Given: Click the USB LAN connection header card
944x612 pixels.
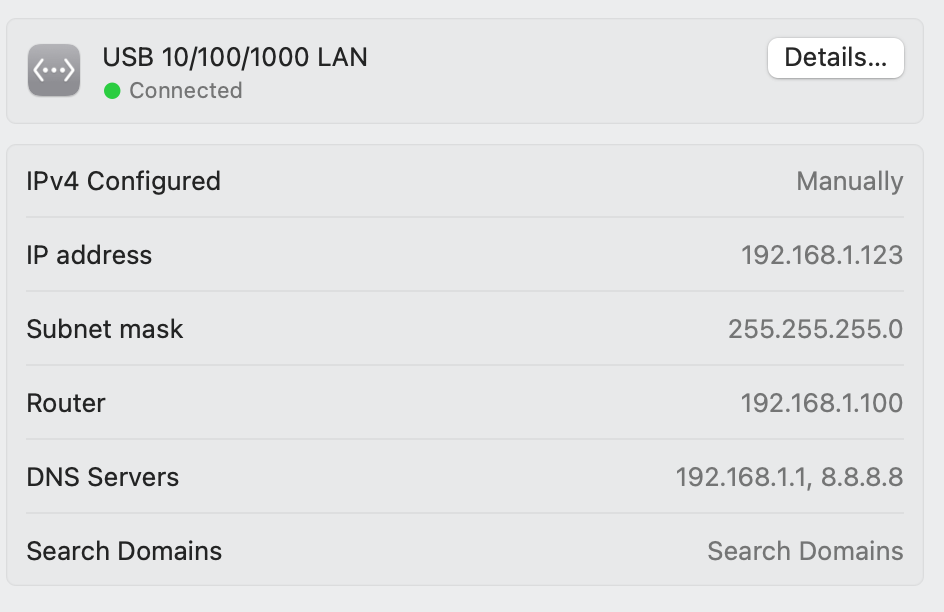Looking at the screenshot, I should coord(465,71).
